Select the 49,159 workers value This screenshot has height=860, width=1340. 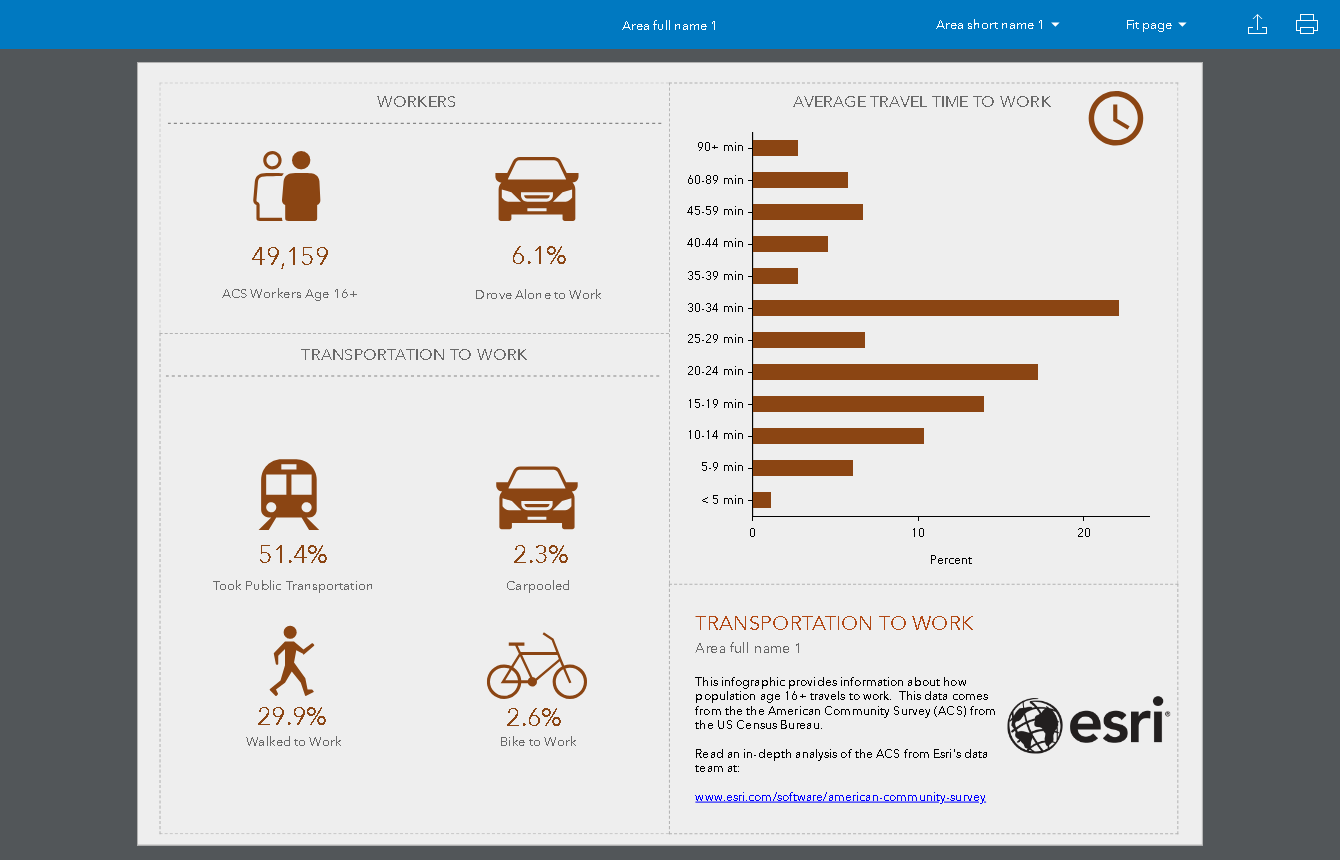(x=290, y=257)
